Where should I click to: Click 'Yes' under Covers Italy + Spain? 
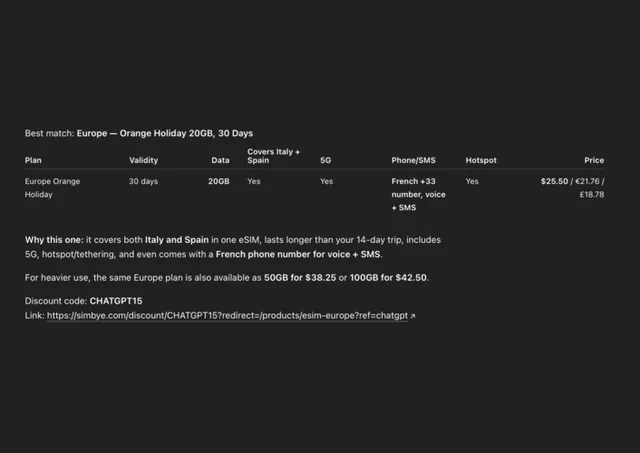[x=254, y=181]
